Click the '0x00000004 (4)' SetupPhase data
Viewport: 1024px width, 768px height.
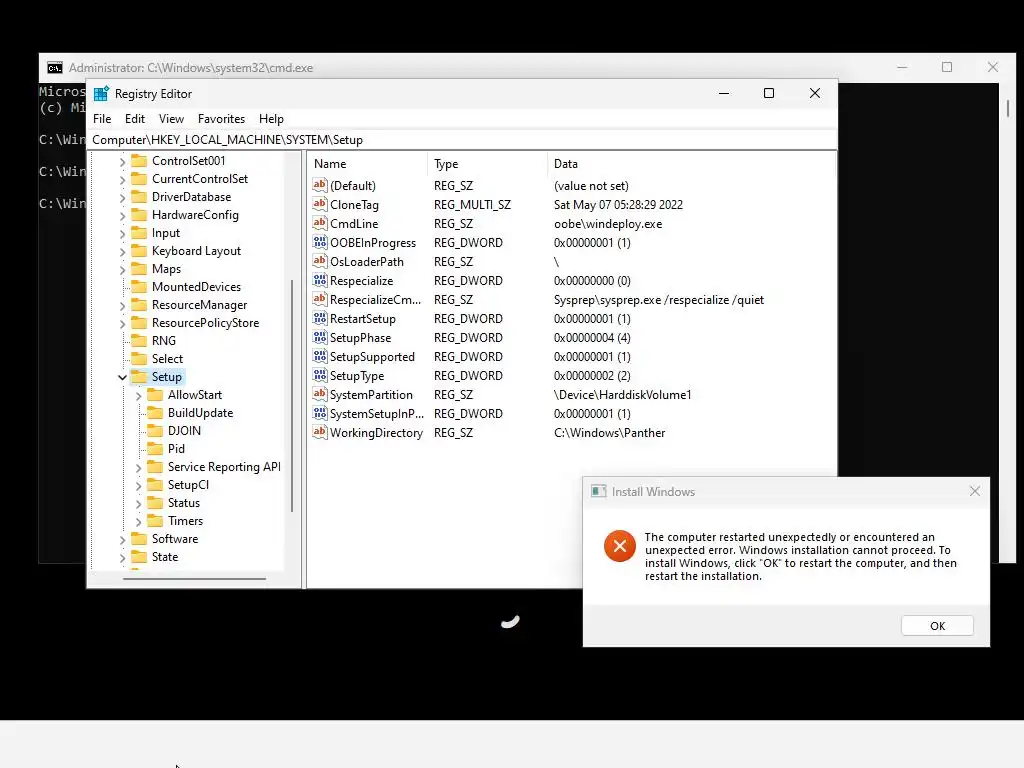click(x=592, y=338)
